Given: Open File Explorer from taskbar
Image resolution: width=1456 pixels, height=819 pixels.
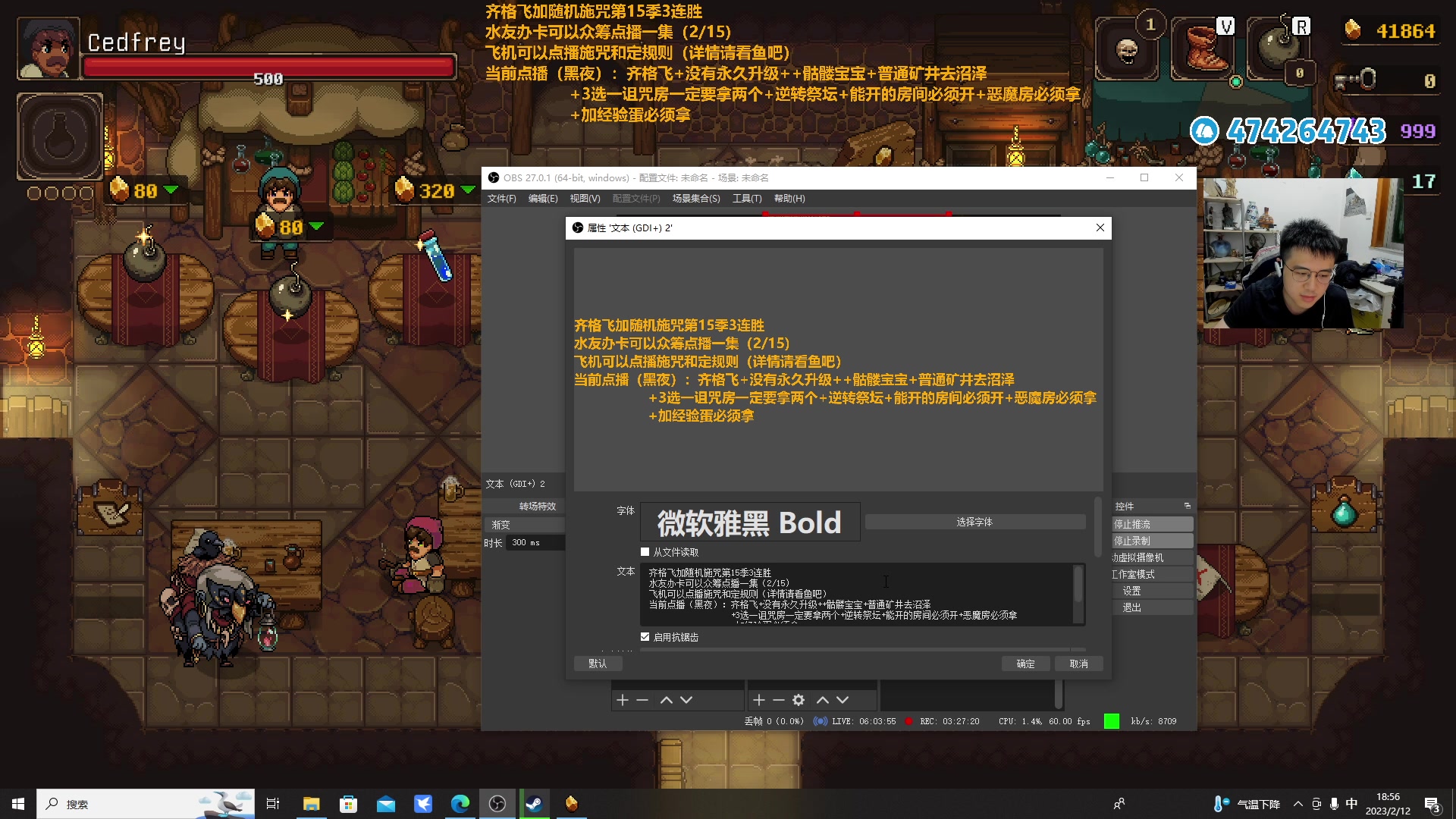Looking at the screenshot, I should [311, 804].
